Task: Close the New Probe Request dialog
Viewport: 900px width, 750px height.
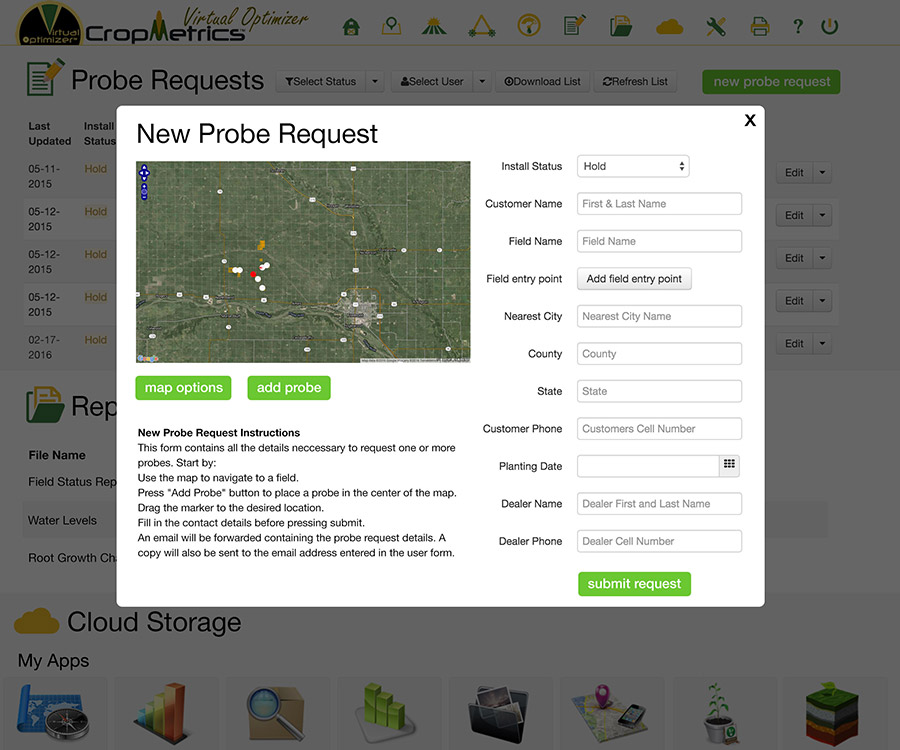Action: pos(750,121)
